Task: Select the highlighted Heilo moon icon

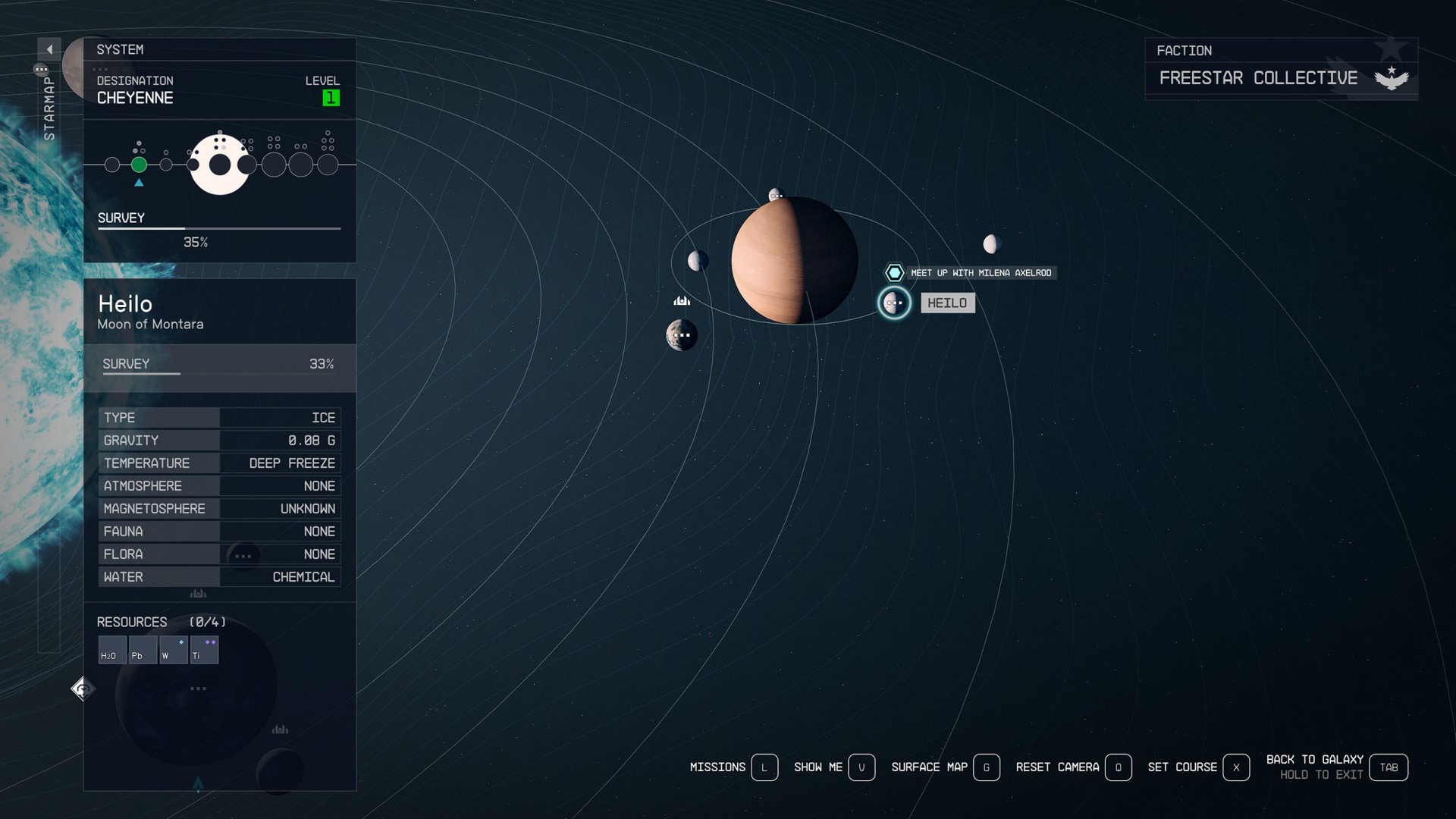Action: click(894, 303)
